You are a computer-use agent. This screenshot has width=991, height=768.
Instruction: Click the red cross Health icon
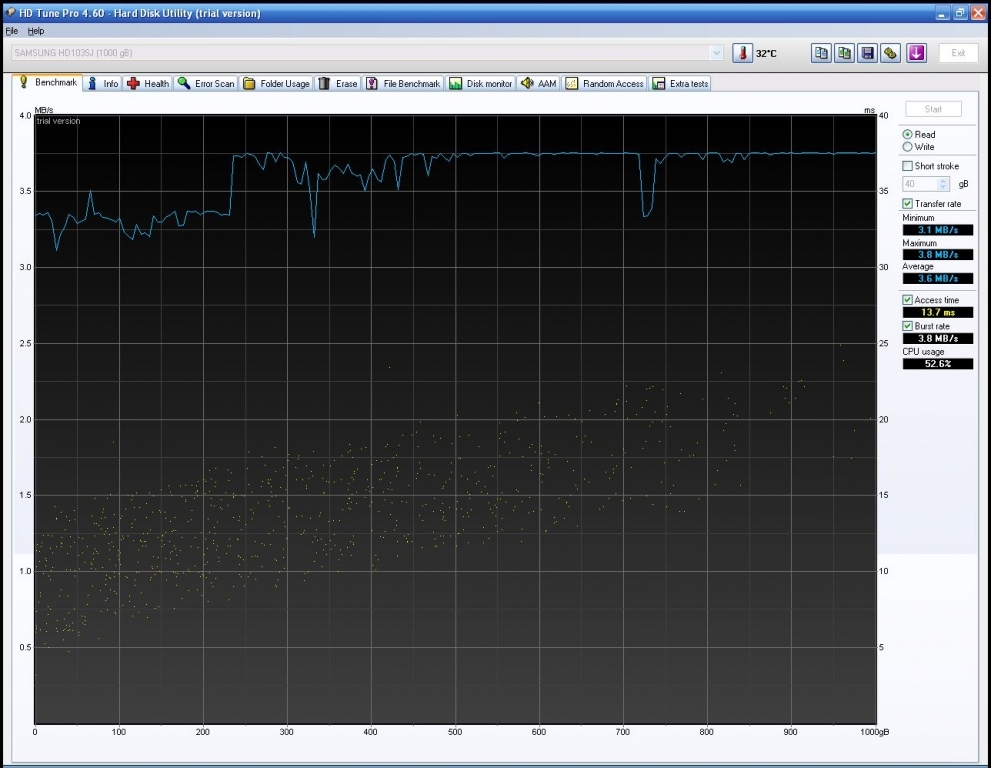(133, 83)
